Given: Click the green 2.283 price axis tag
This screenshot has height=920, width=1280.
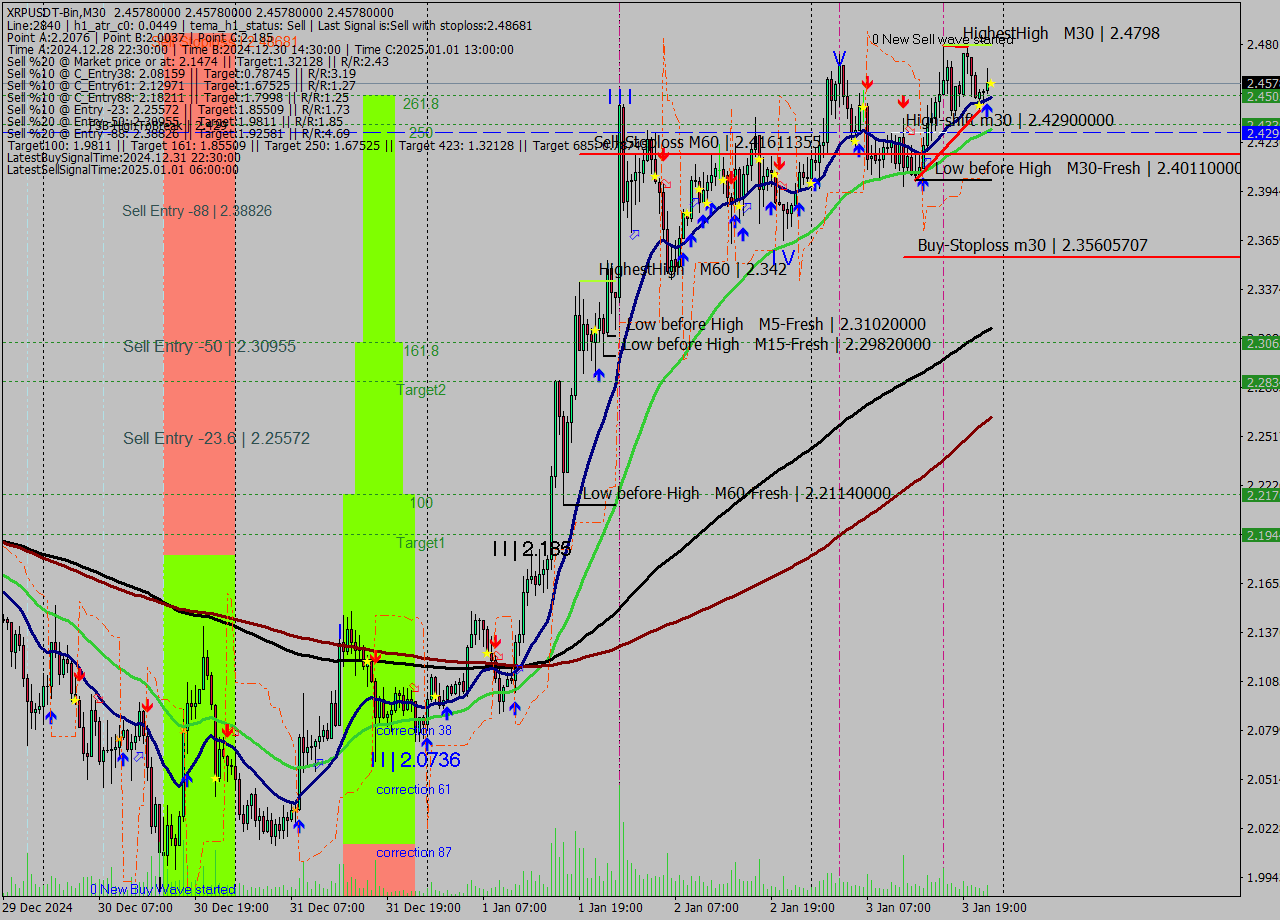Looking at the screenshot, I should [1260, 382].
